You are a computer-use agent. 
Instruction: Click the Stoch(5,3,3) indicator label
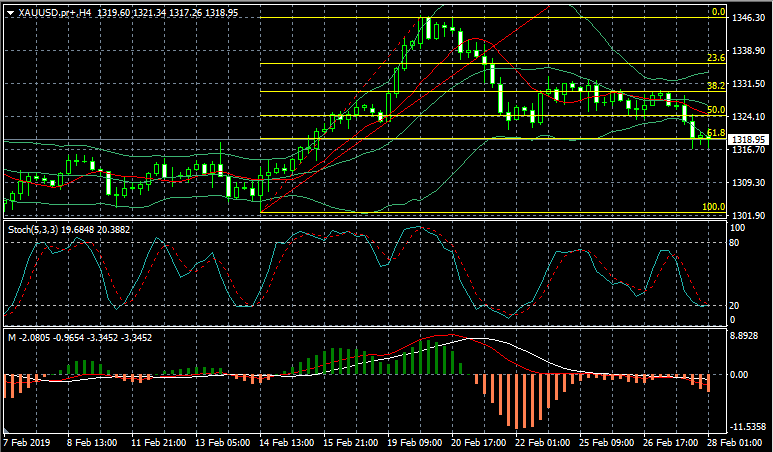69,229
